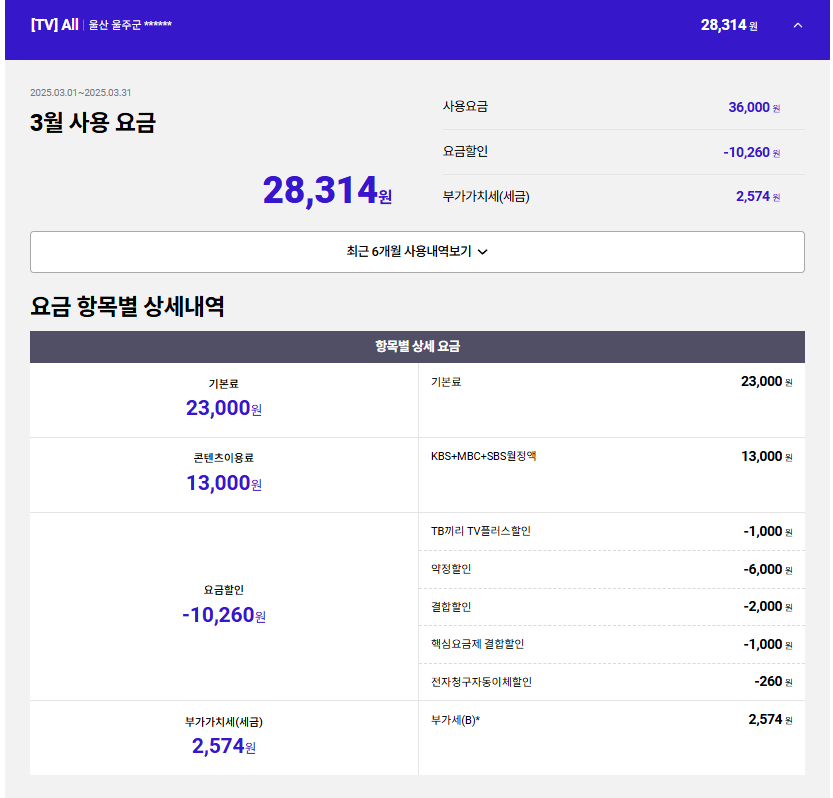The height and width of the screenshot is (798, 833).
Task: Click 기본료 detail row label
Action: [446, 382]
